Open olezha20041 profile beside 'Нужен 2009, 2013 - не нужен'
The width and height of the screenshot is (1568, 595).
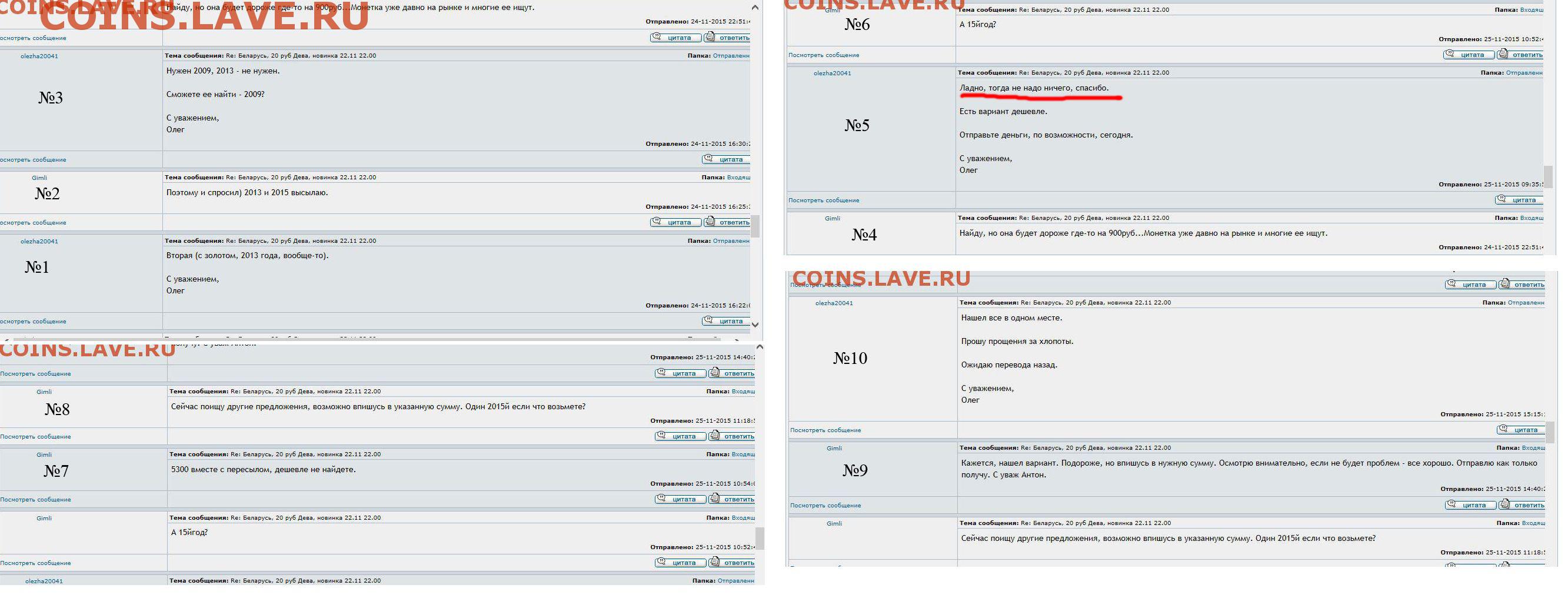pyautogui.click(x=39, y=56)
